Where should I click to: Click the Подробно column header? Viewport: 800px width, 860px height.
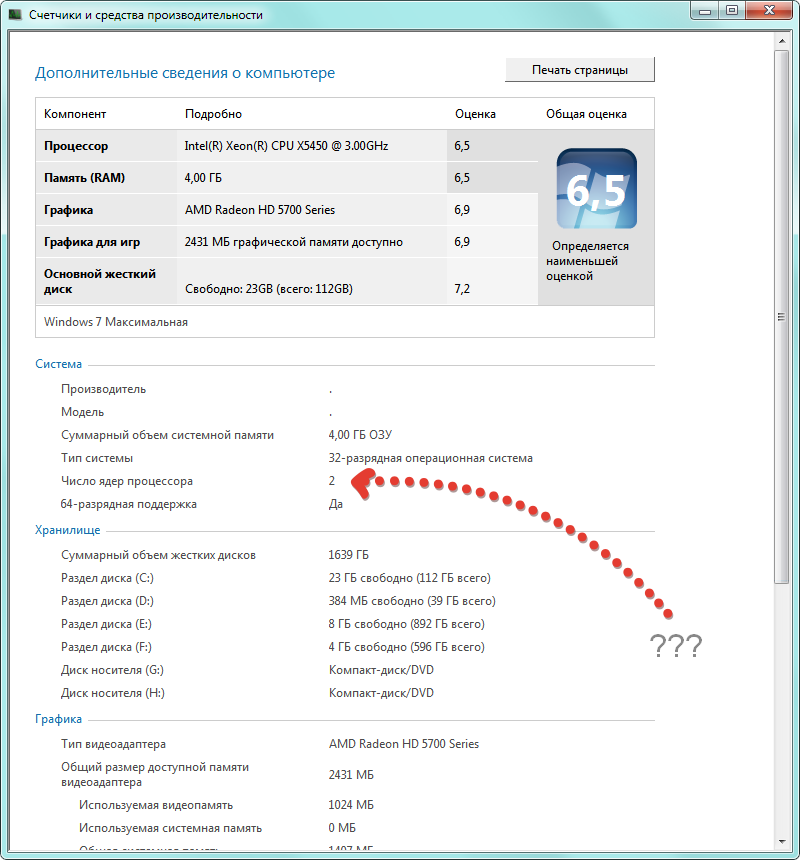point(213,114)
